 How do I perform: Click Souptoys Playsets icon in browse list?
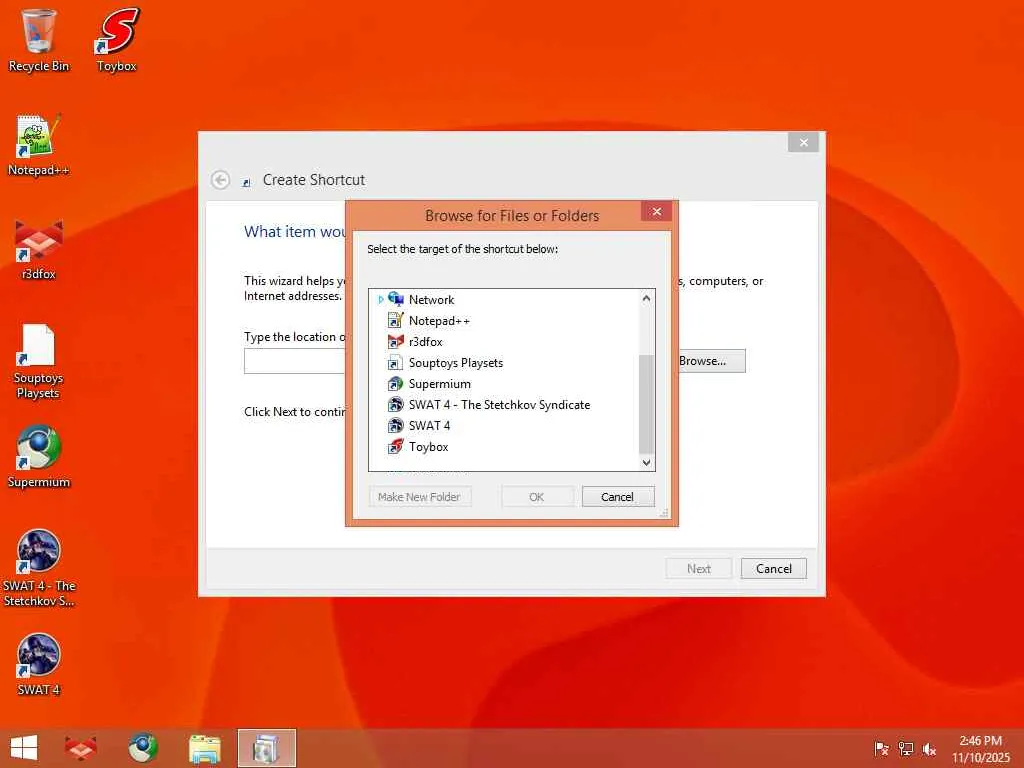click(396, 362)
